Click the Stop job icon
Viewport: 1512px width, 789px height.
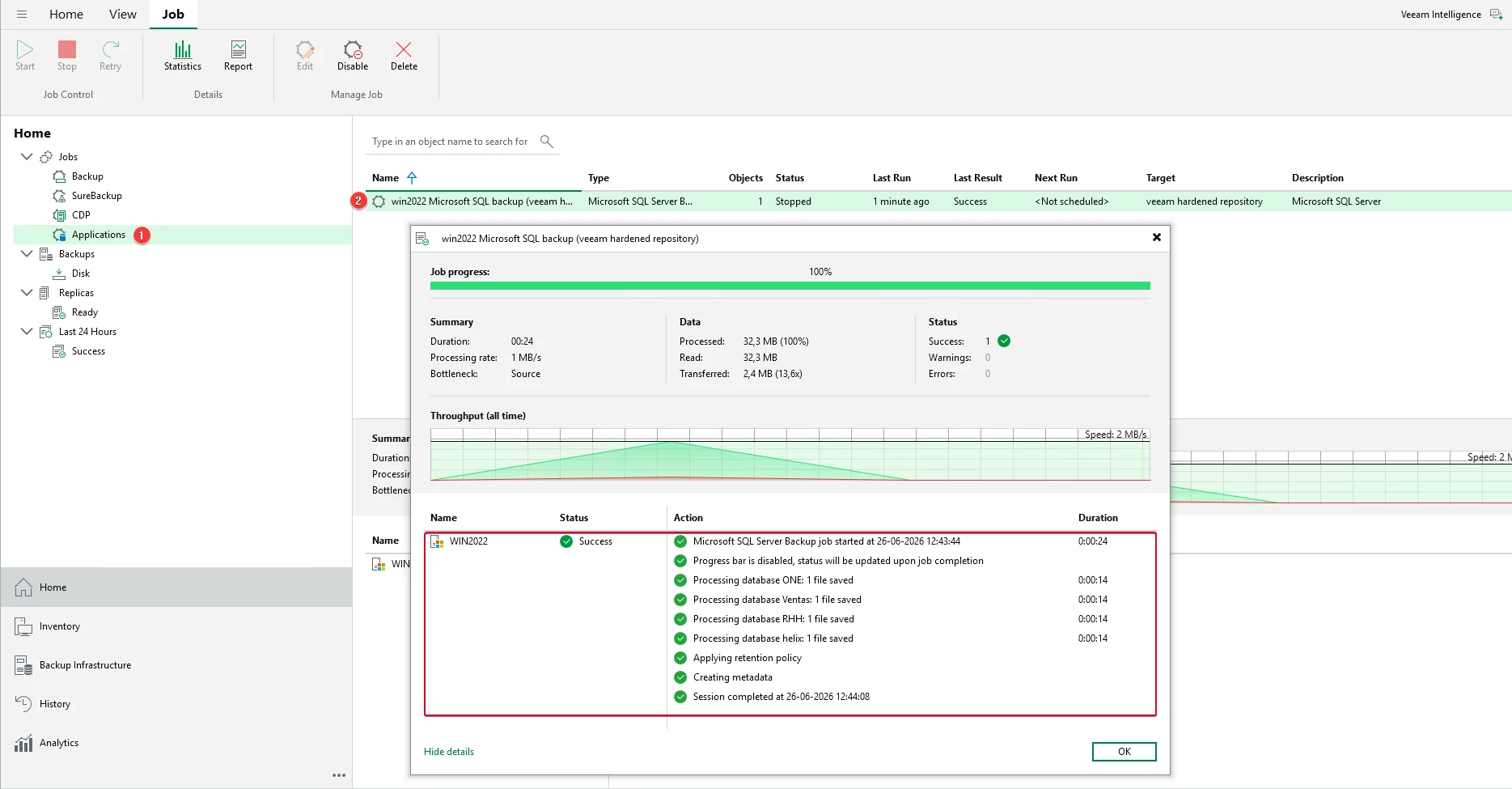[x=67, y=49]
